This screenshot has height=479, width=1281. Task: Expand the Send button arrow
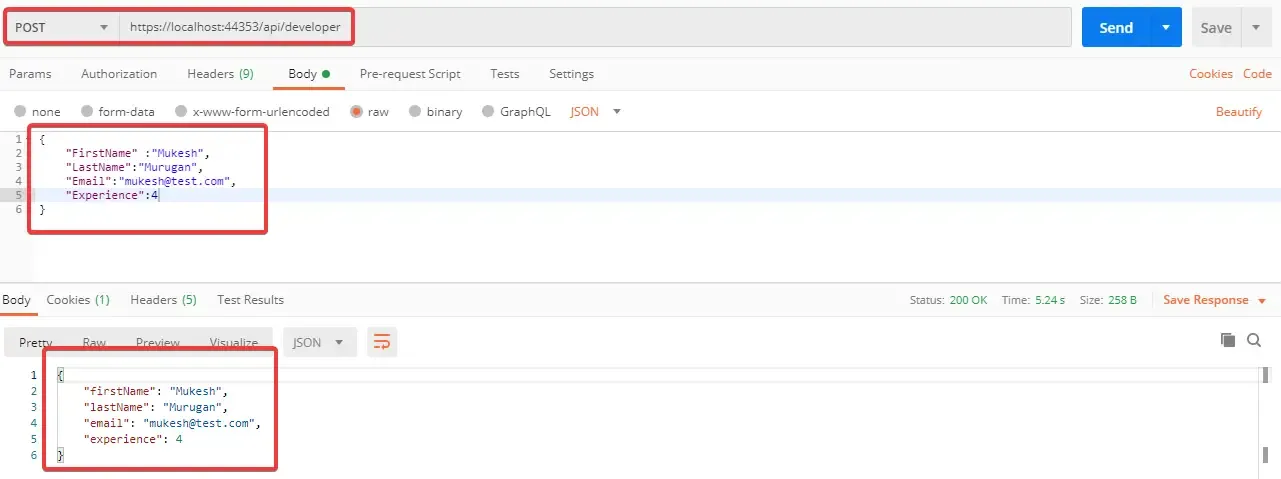coord(1166,28)
